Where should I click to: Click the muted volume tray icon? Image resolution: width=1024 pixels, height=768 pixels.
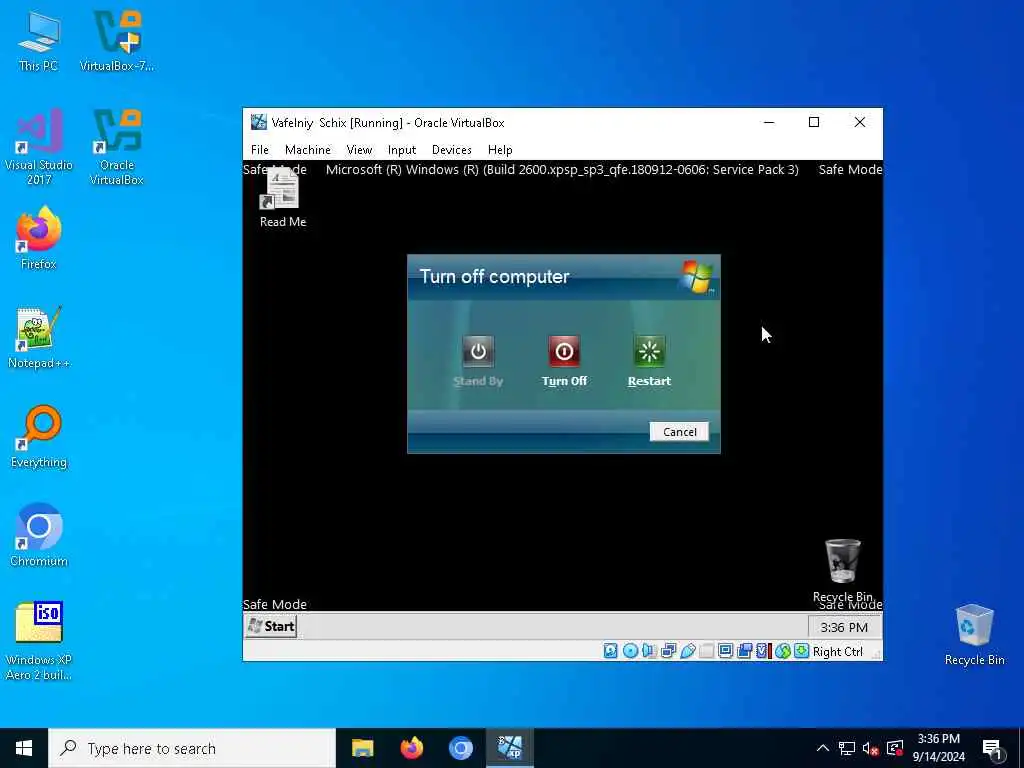coord(871,748)
